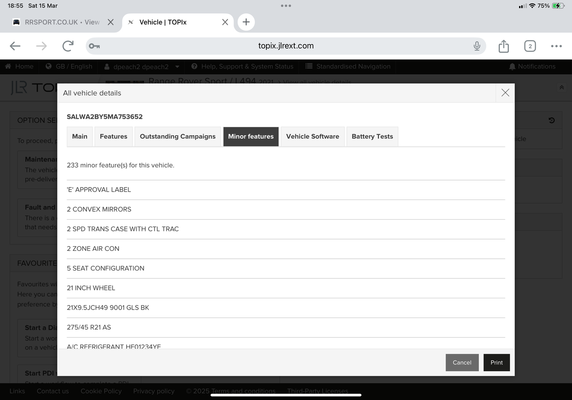
Task: Open the Outstanding Campaigns tab
Action: (x=178, y=136)
